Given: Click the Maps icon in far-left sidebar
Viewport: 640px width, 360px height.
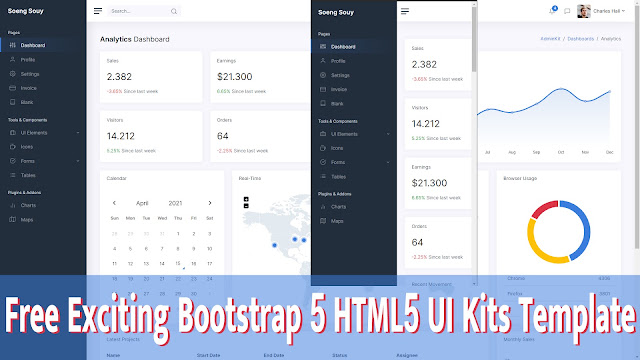Looking at the screenshot, I should (x=13, y=220).
